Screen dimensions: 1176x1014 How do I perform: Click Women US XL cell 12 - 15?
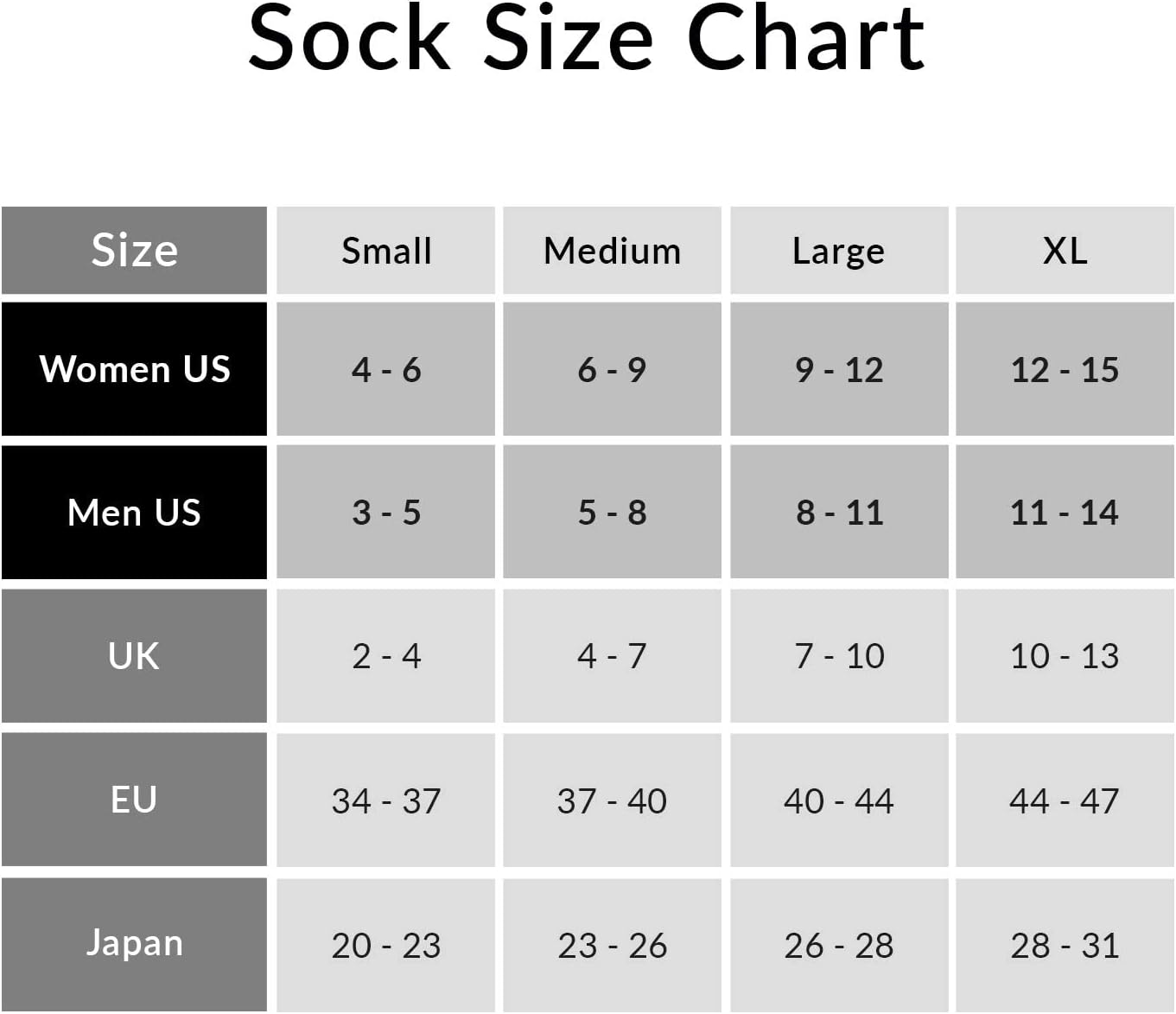click(1065, 369)
